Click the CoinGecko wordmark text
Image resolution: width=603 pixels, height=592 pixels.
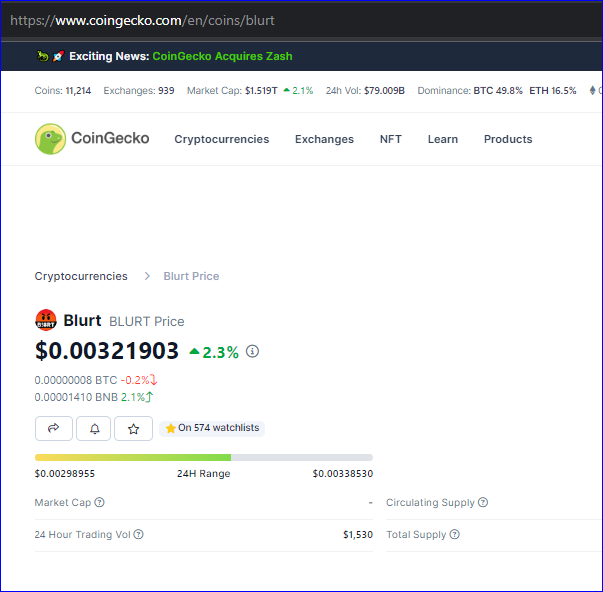pos(110,138)
